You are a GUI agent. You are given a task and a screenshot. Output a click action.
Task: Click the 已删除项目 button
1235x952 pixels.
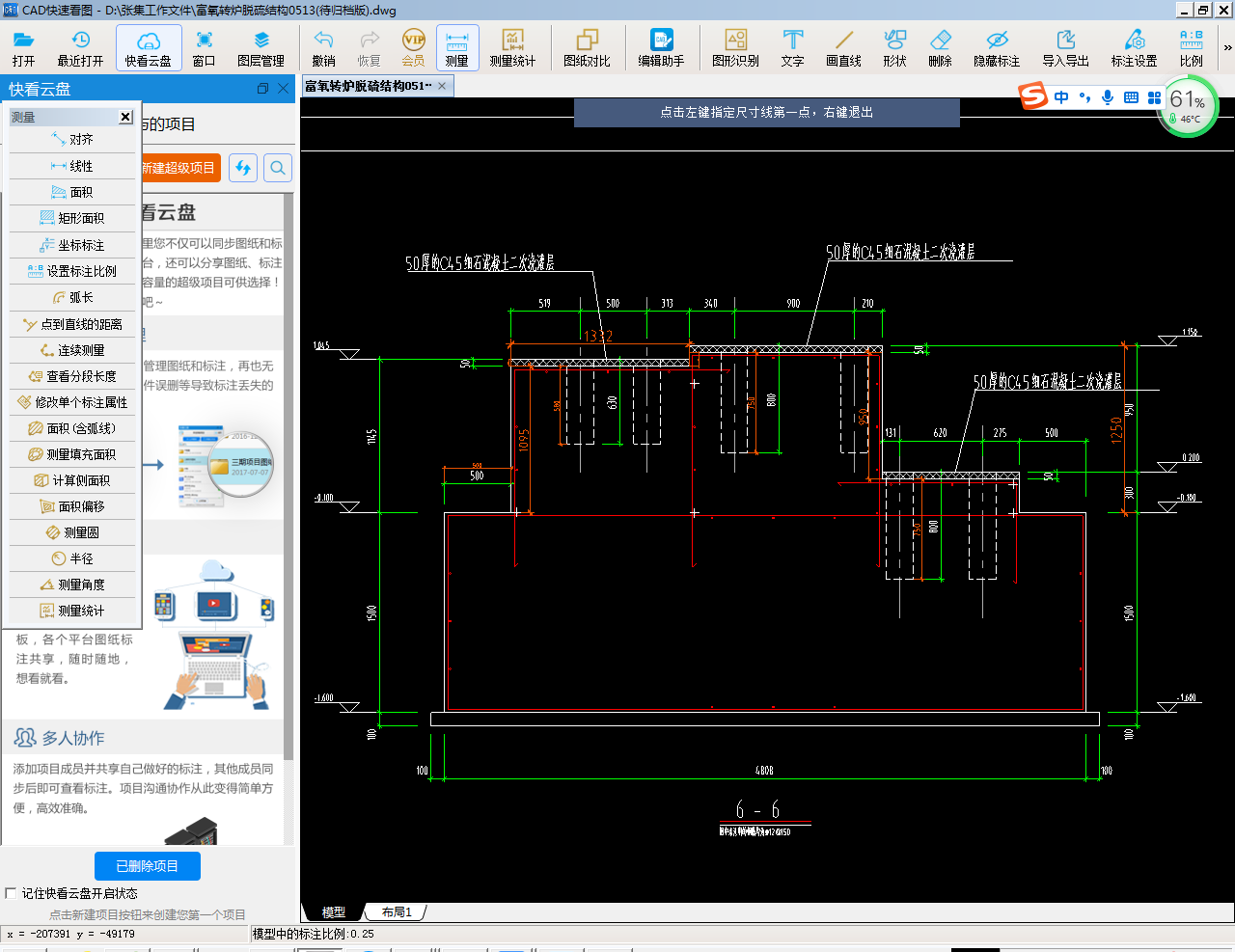148,866
